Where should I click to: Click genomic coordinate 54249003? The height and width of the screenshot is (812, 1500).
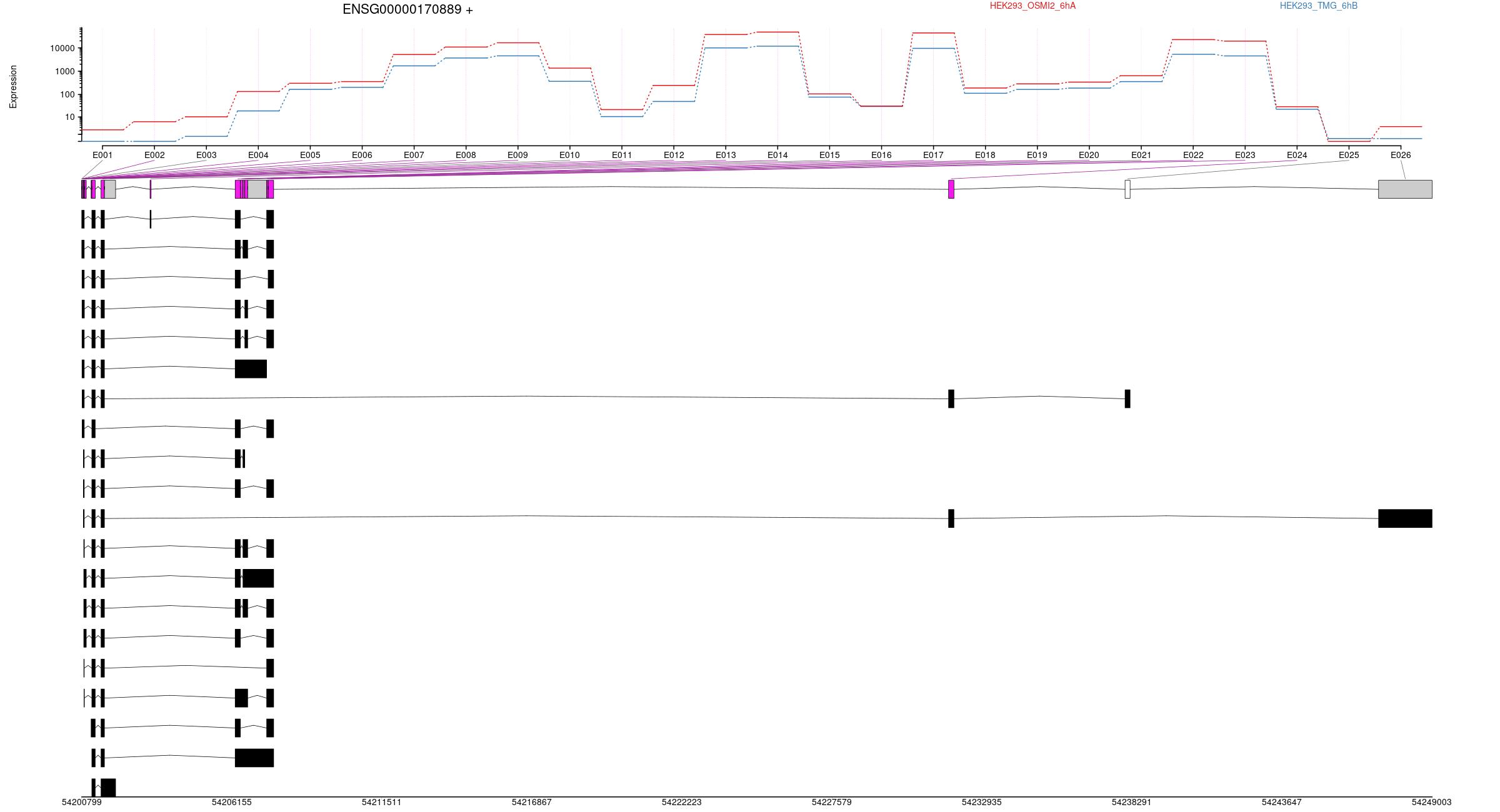pyautogui.click(x=1432, y=802)
